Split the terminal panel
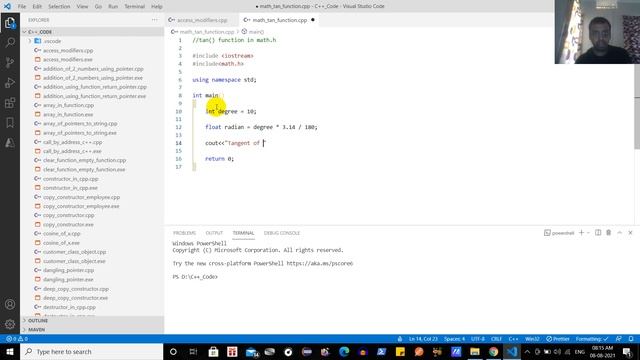The image size is (640, 360). click(x=598, y=233)
